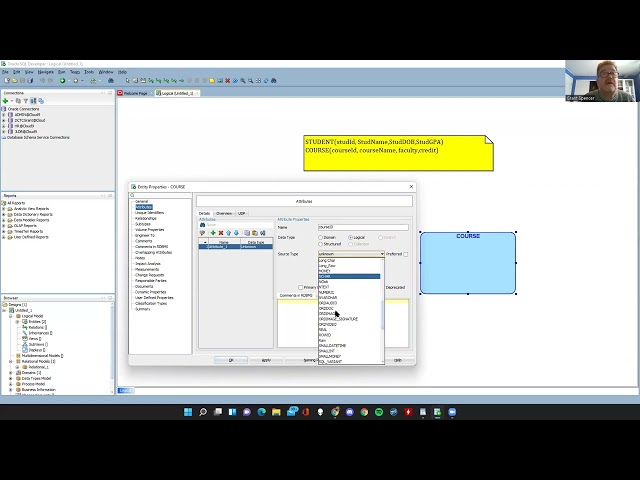Move attribute up with blue up arrow
640x480 pixels.
(x=229, y=233)
